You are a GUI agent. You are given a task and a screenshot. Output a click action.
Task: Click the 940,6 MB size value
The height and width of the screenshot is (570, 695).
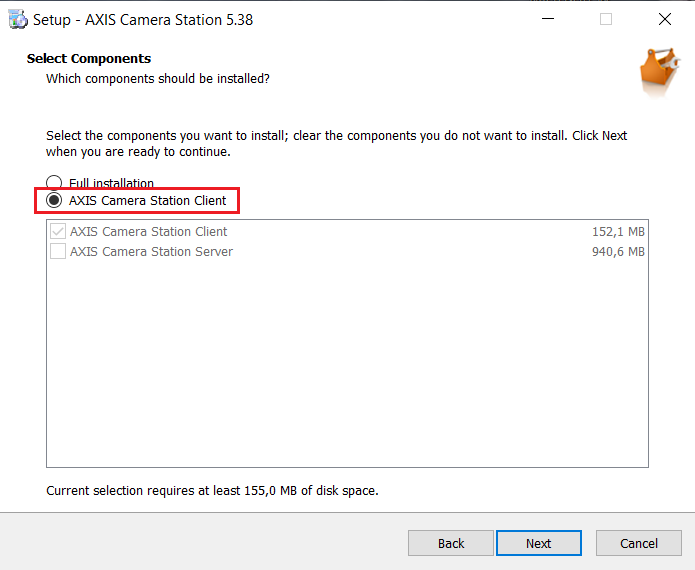point(618,251)
